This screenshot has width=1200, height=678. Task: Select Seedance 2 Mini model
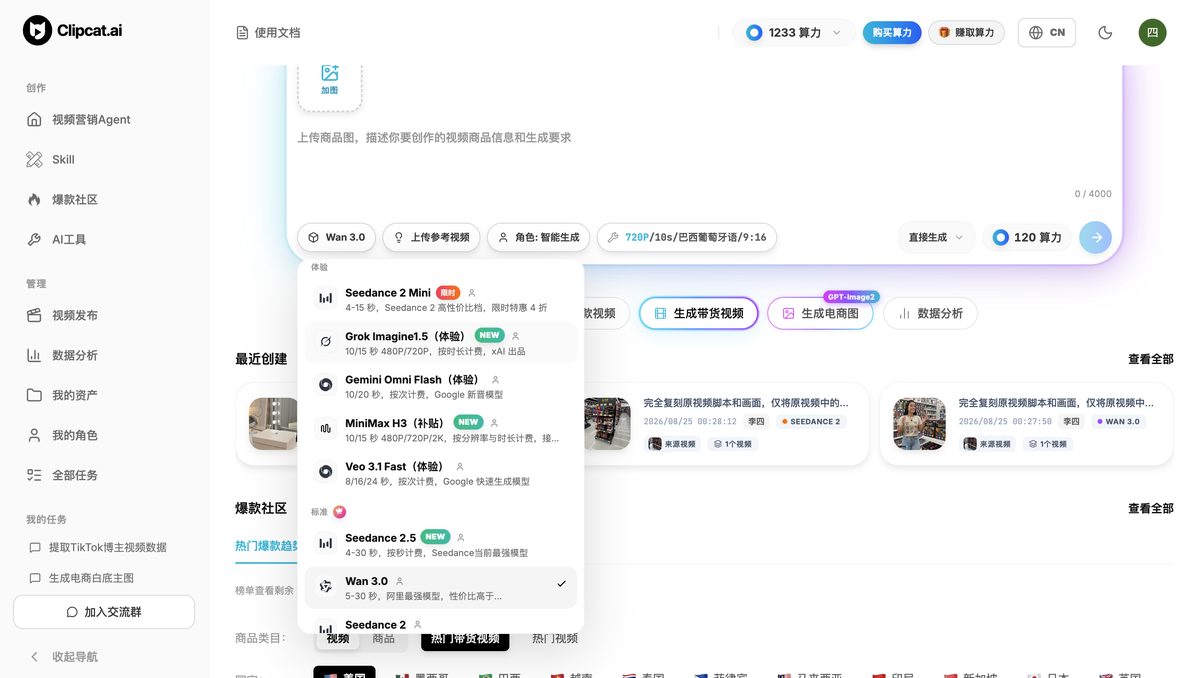pyautogui.click(x=441, y=299)
